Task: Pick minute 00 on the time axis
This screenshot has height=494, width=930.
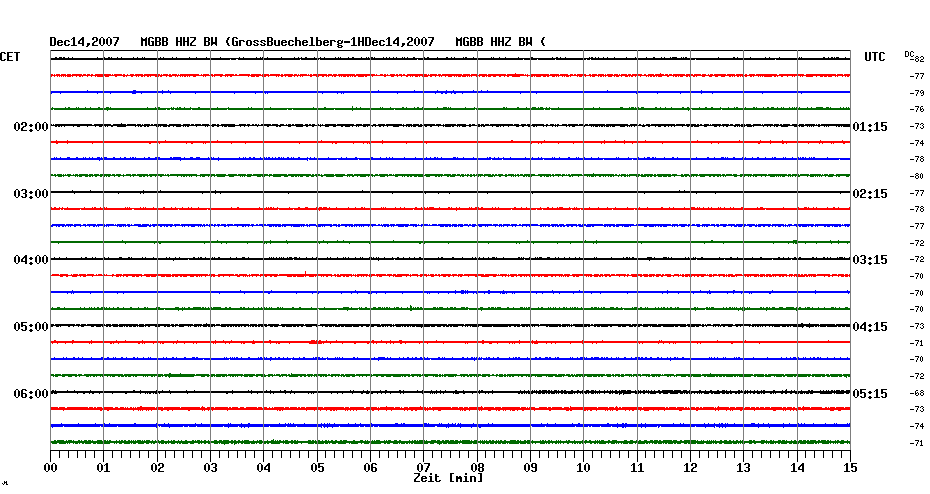Action: (50, 468)
